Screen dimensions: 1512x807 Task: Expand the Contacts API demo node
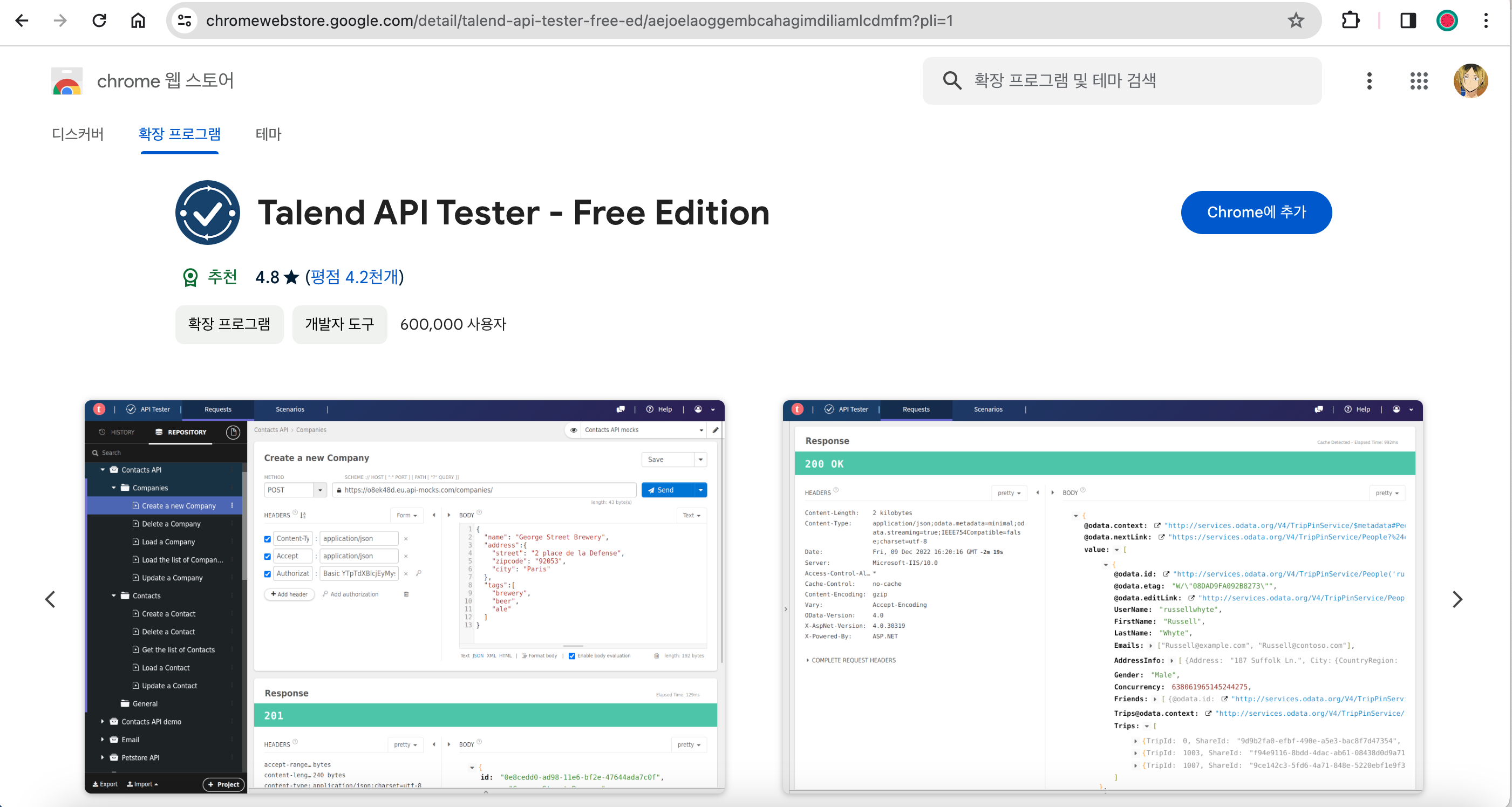coord(103,721)
